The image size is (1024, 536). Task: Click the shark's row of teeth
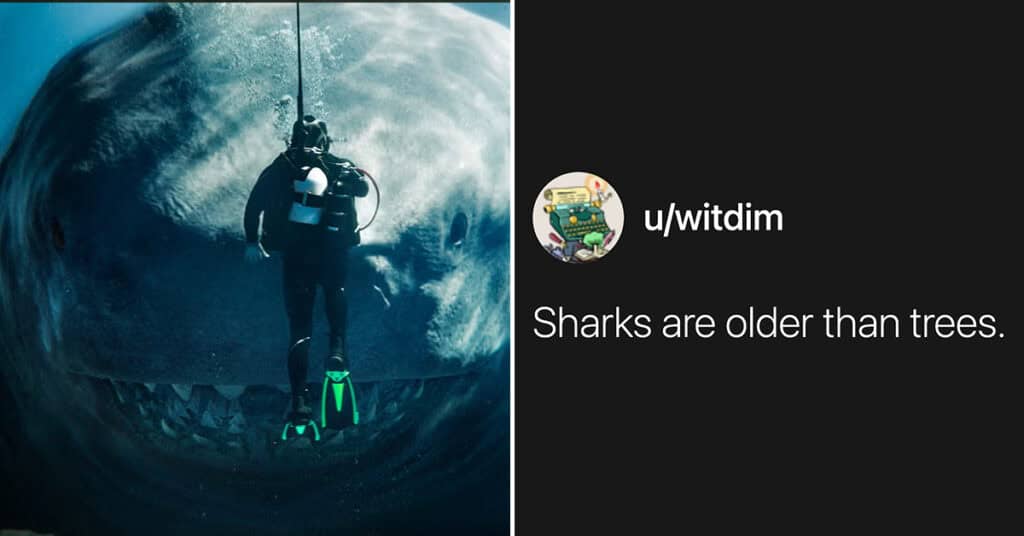[255, 411]
